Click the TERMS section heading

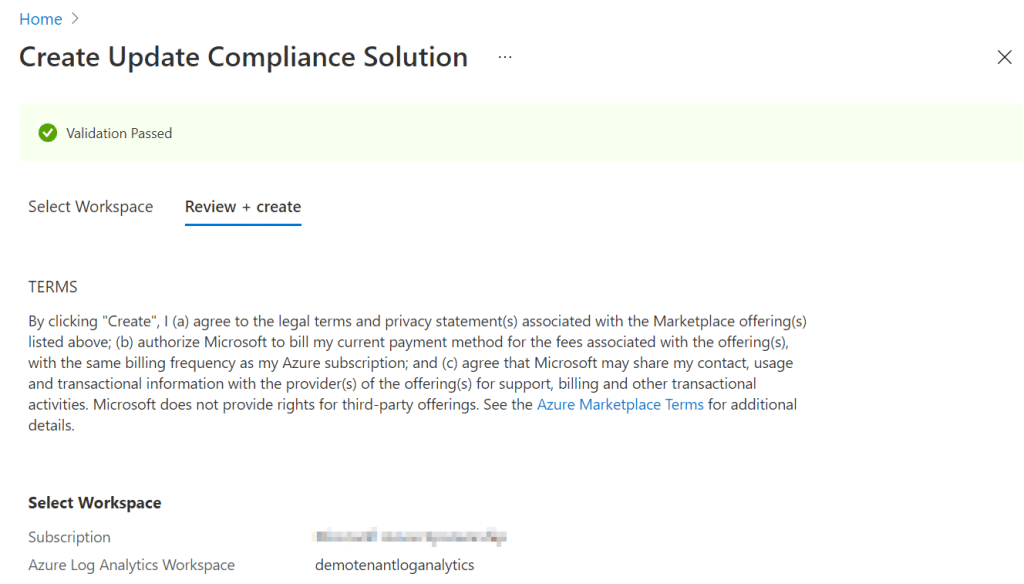click(53, 287)
